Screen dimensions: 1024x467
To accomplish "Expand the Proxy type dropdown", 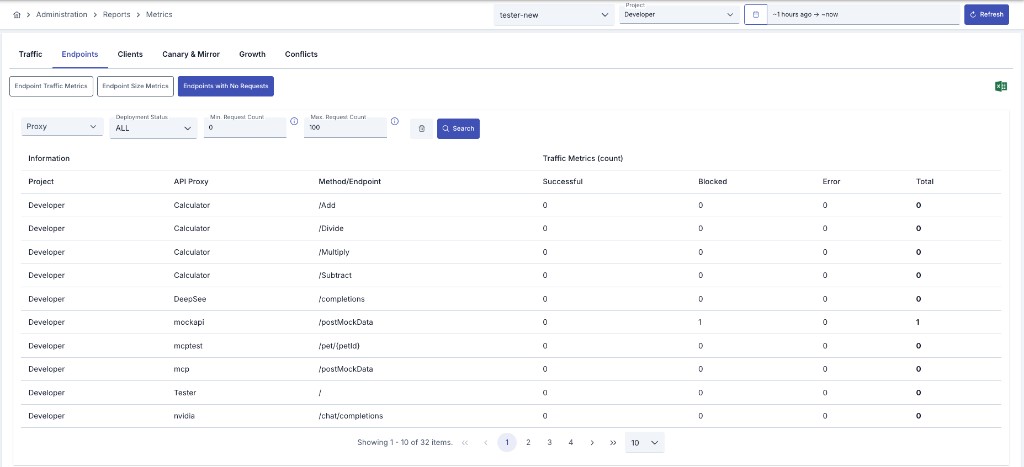I will [62, 127].
